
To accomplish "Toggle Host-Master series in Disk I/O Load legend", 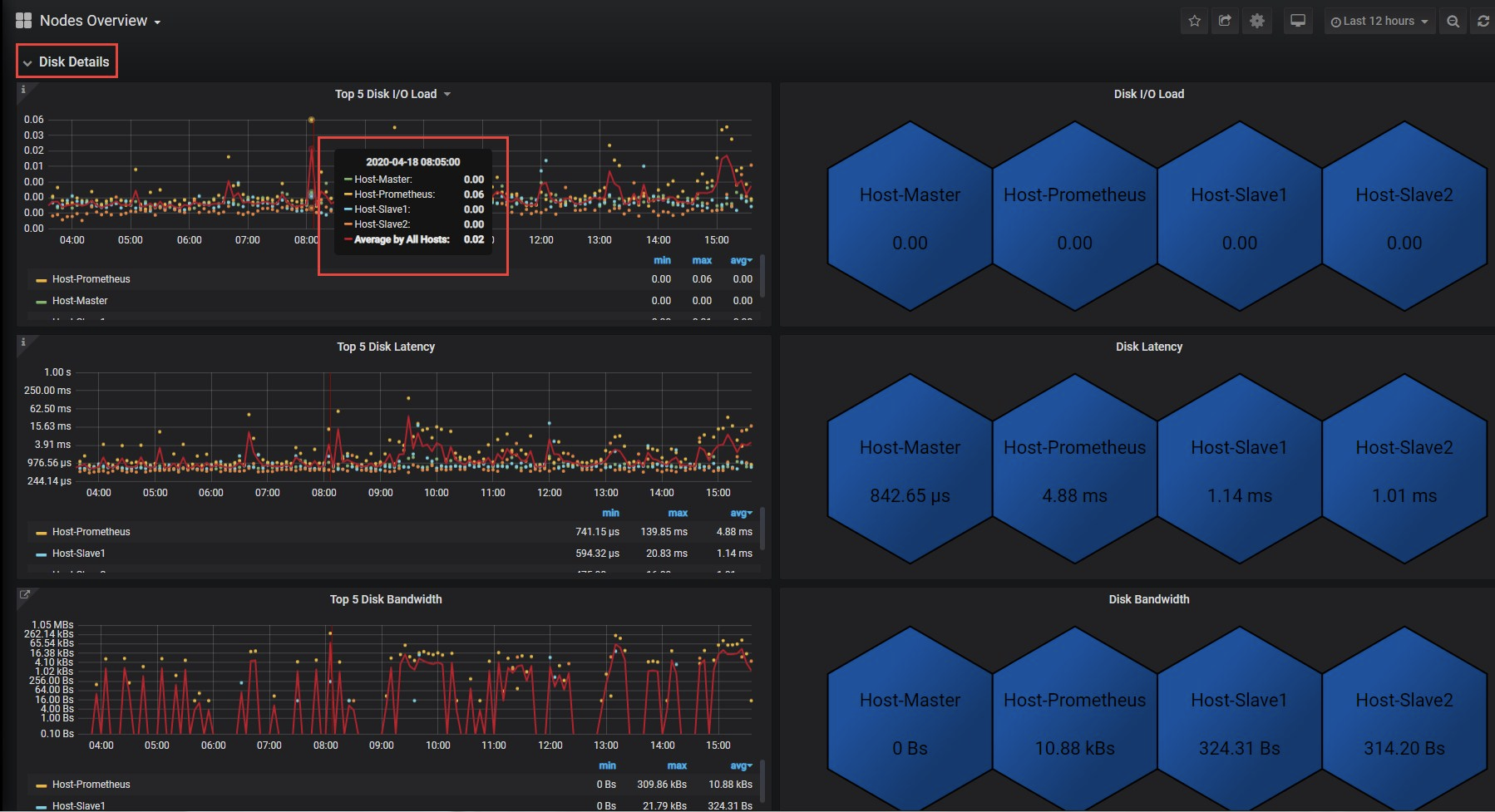I will [80, 301].
